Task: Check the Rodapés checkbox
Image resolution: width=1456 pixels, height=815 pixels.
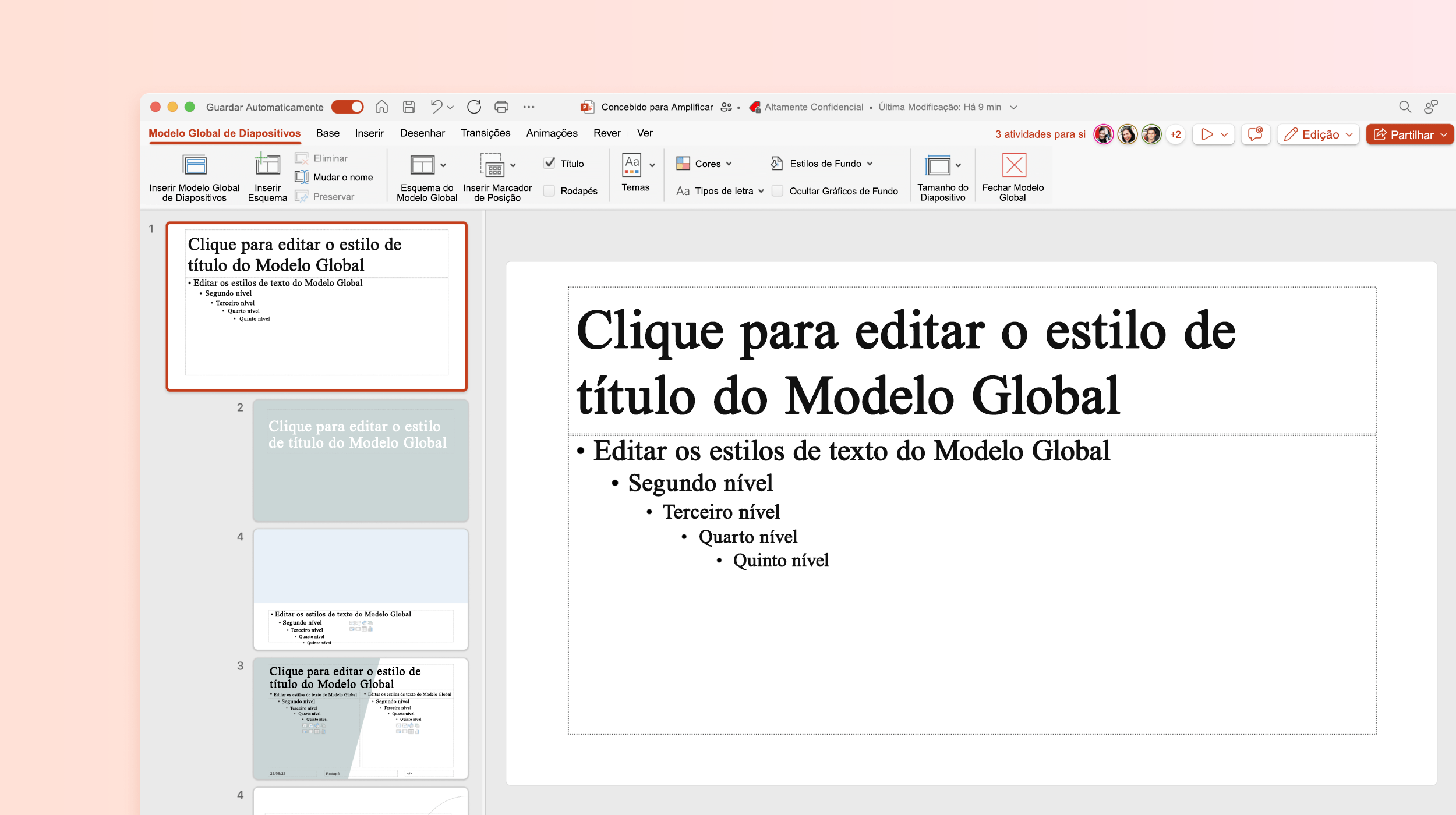Action: (x=549, y=190)
